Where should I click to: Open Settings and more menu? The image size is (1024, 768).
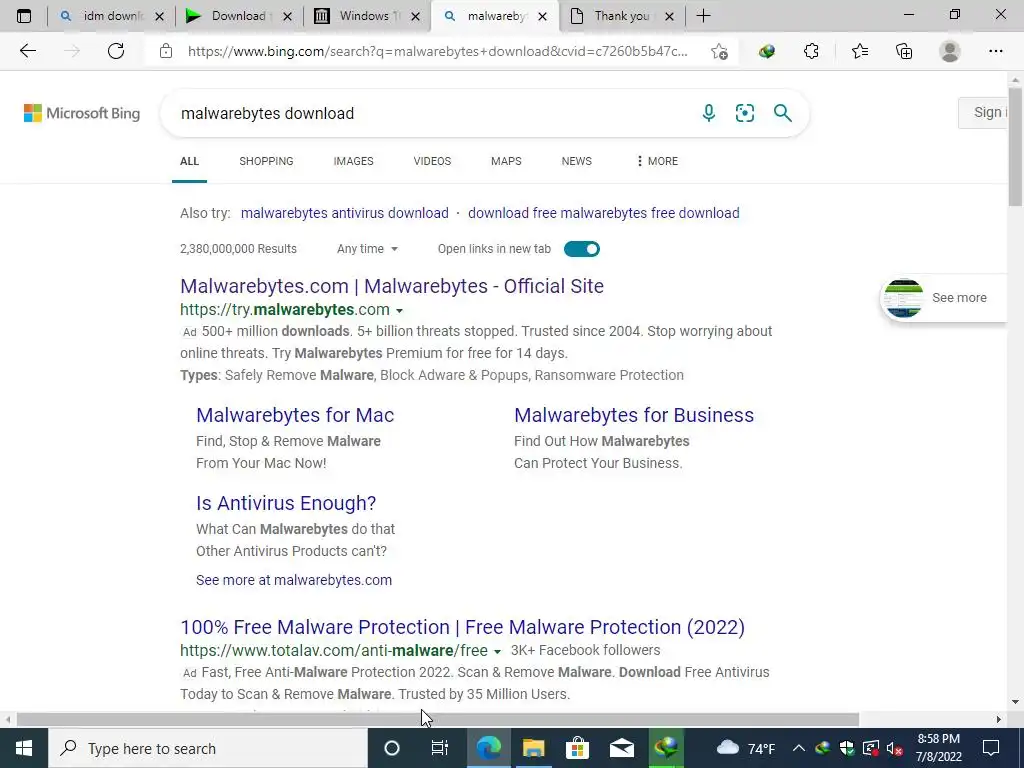pyautogui.click(x=995, y=51)
